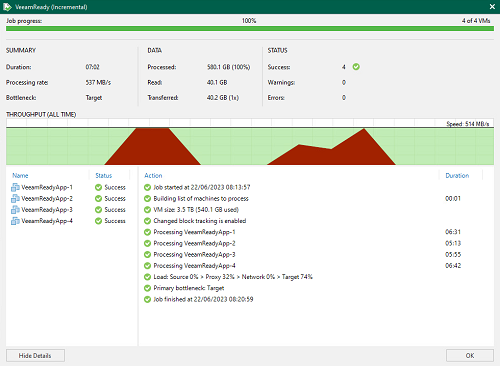Click the 'THROUGHPUT (ALL TIME)' heading

(41, 114)
